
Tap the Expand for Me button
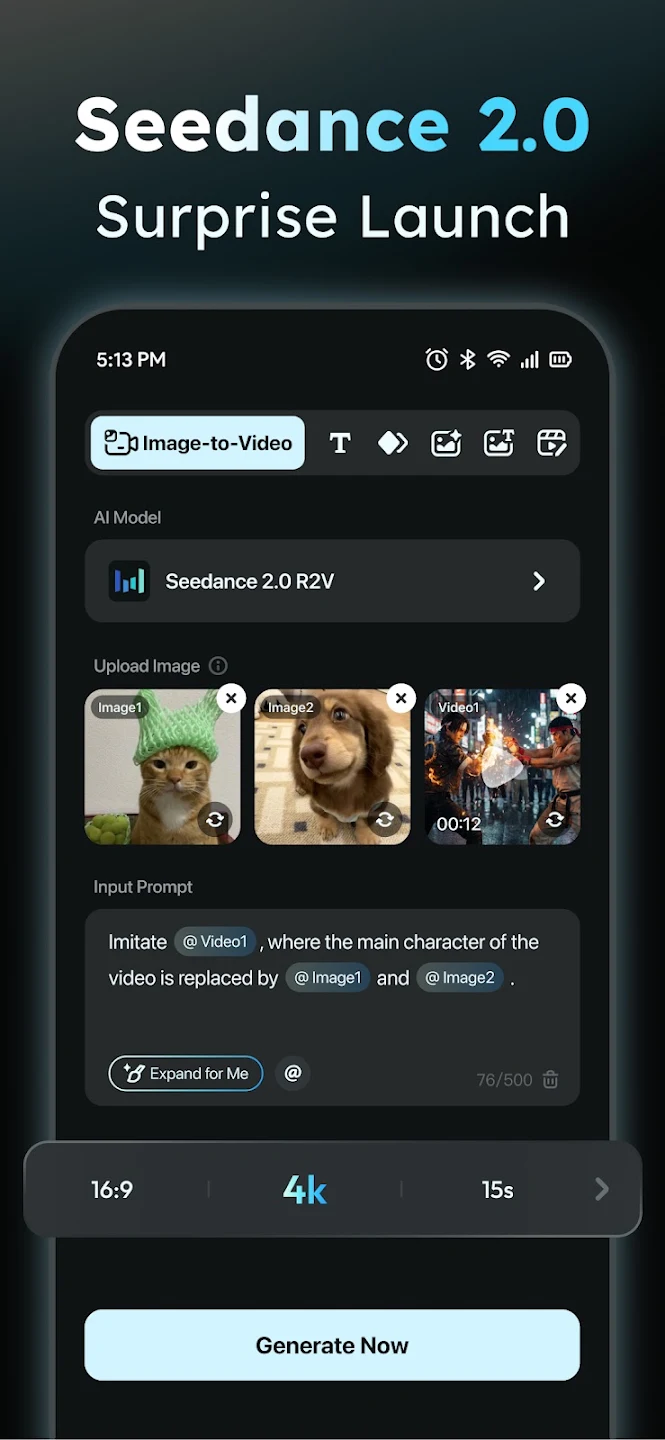(x=186, y=1073)
